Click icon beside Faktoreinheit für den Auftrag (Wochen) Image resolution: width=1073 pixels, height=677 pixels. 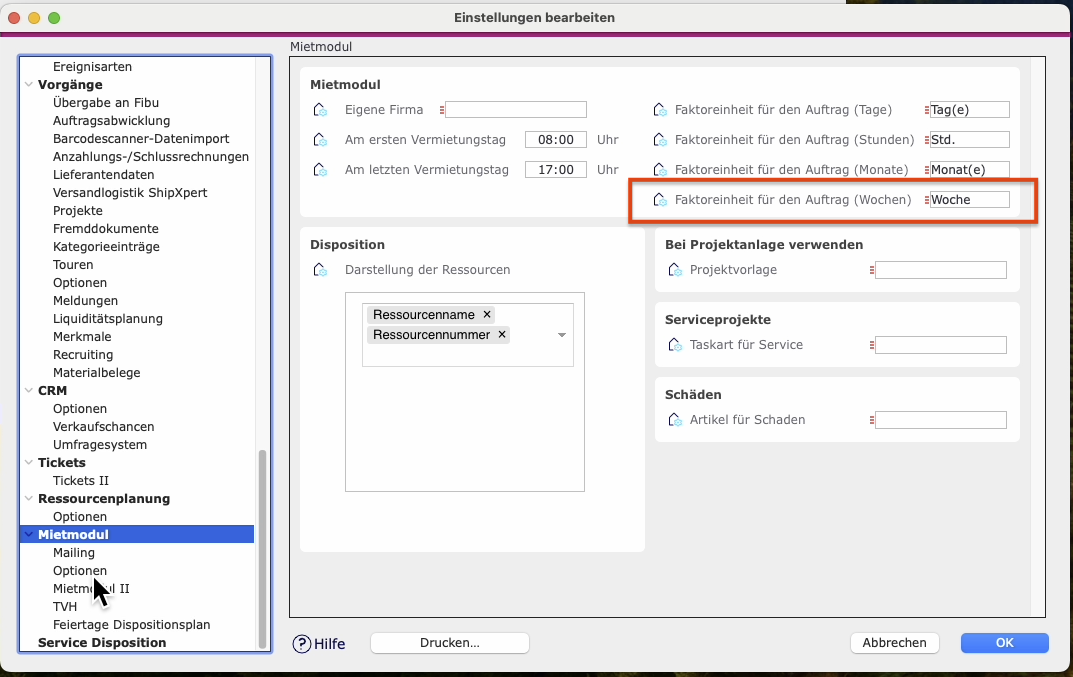[660, 200]
